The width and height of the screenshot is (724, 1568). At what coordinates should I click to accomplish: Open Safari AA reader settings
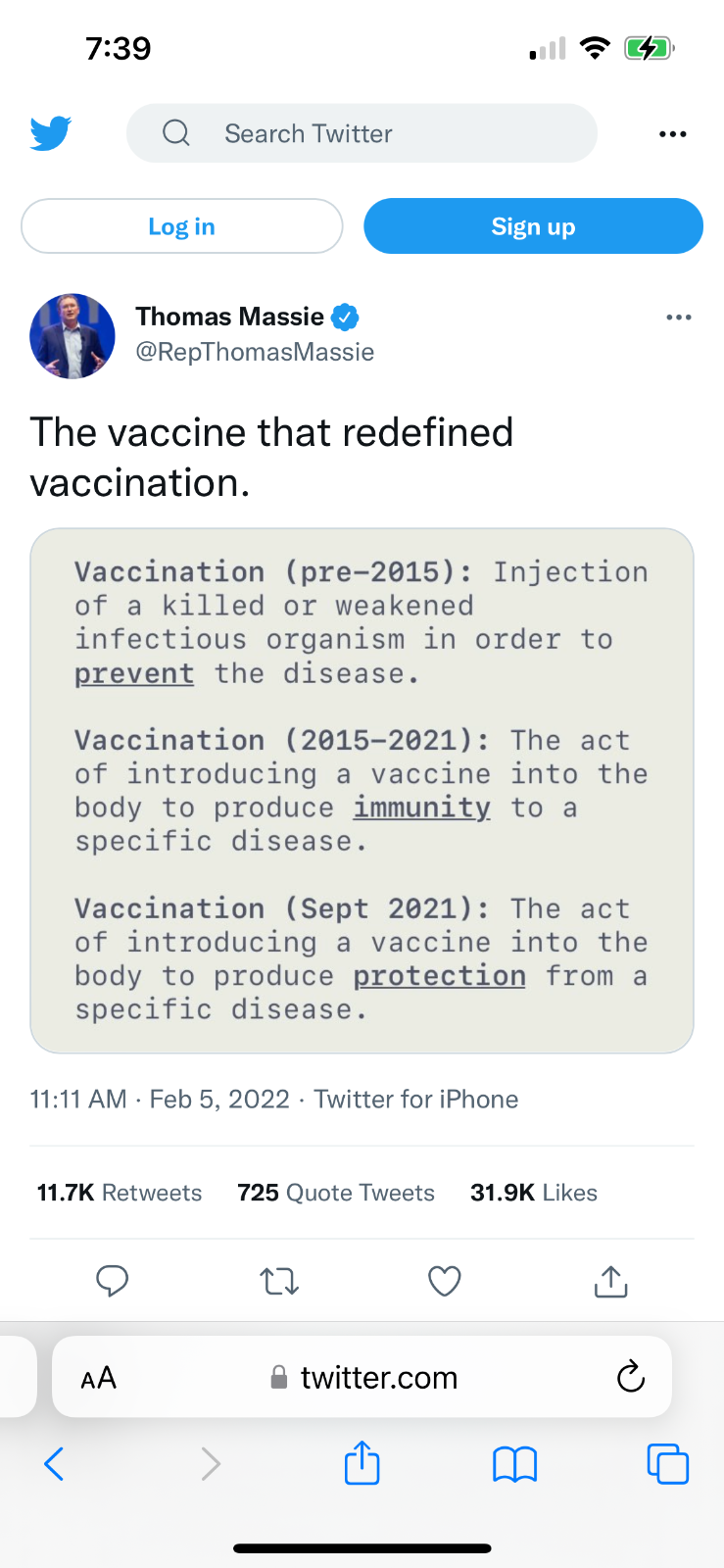tap(98, 1378)
